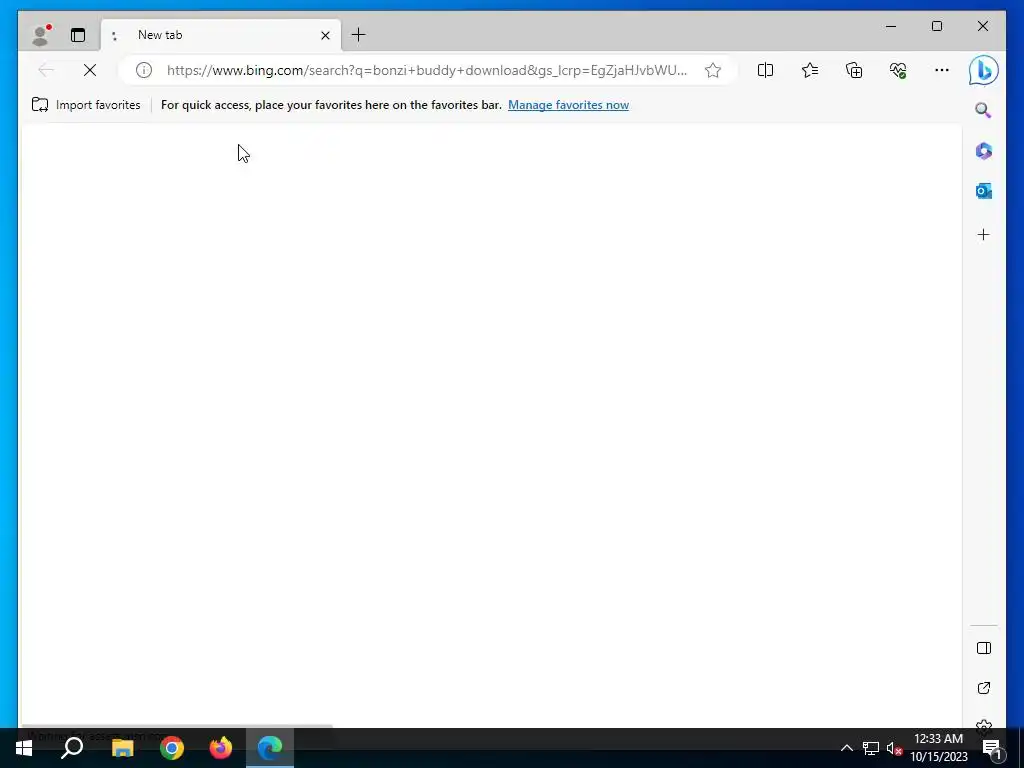Show hidden system tray icons
The height and width of the screenshot is (768, 1024).
click(x=846, y=748)
